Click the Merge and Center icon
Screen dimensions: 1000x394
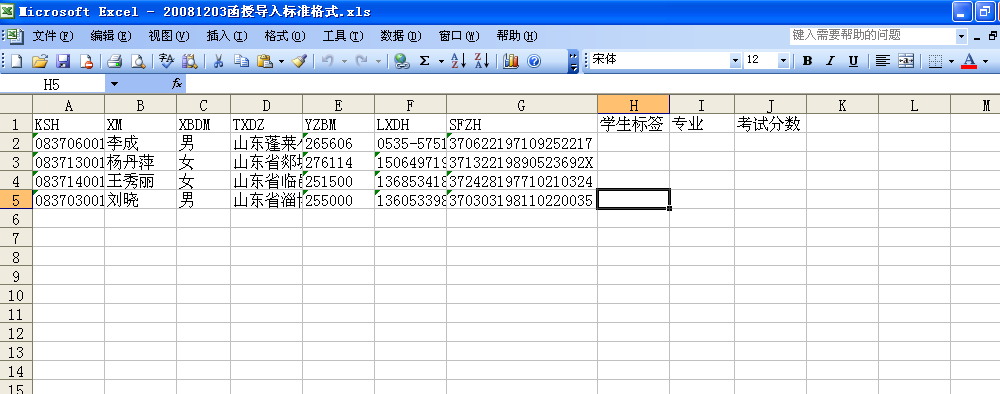click(x=906, y=61)
